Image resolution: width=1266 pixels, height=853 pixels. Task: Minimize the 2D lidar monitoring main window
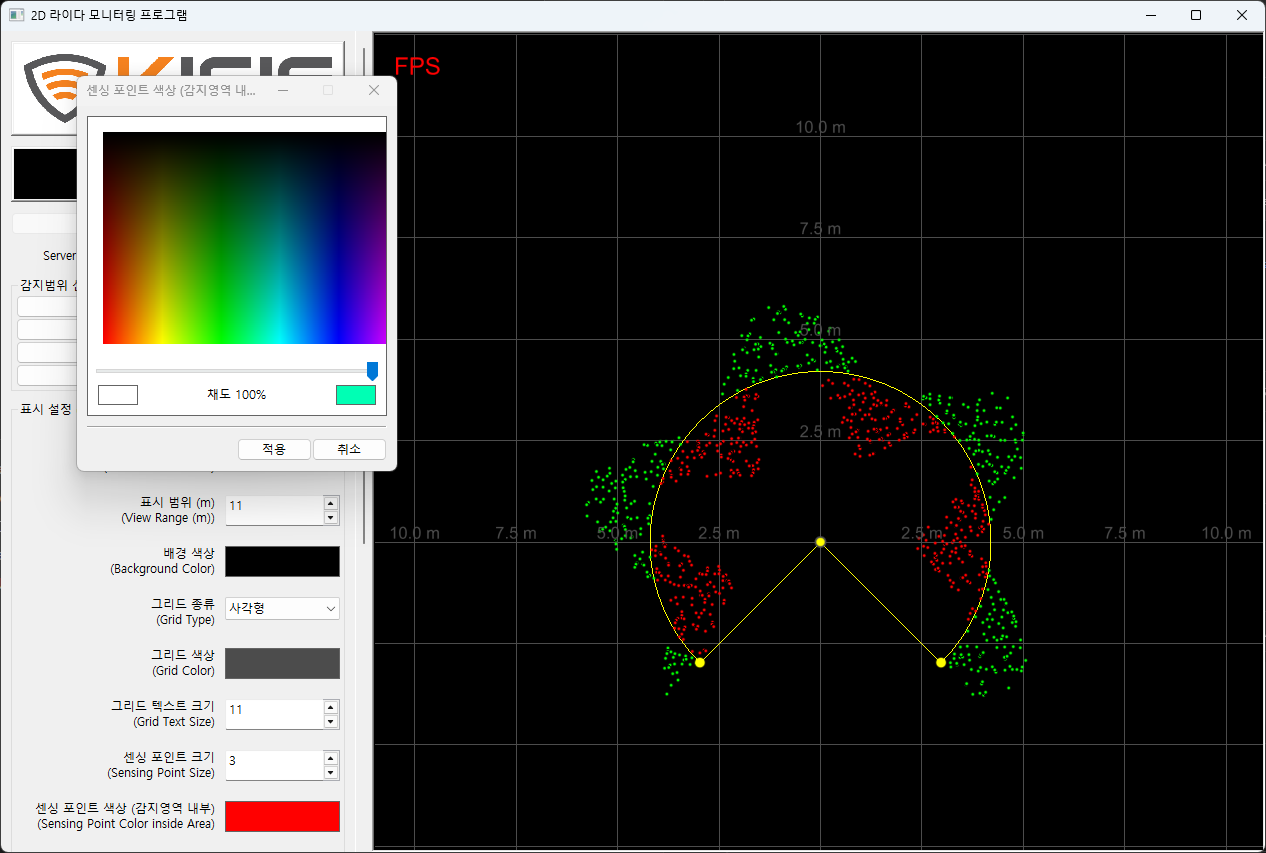click(1152, 15)
